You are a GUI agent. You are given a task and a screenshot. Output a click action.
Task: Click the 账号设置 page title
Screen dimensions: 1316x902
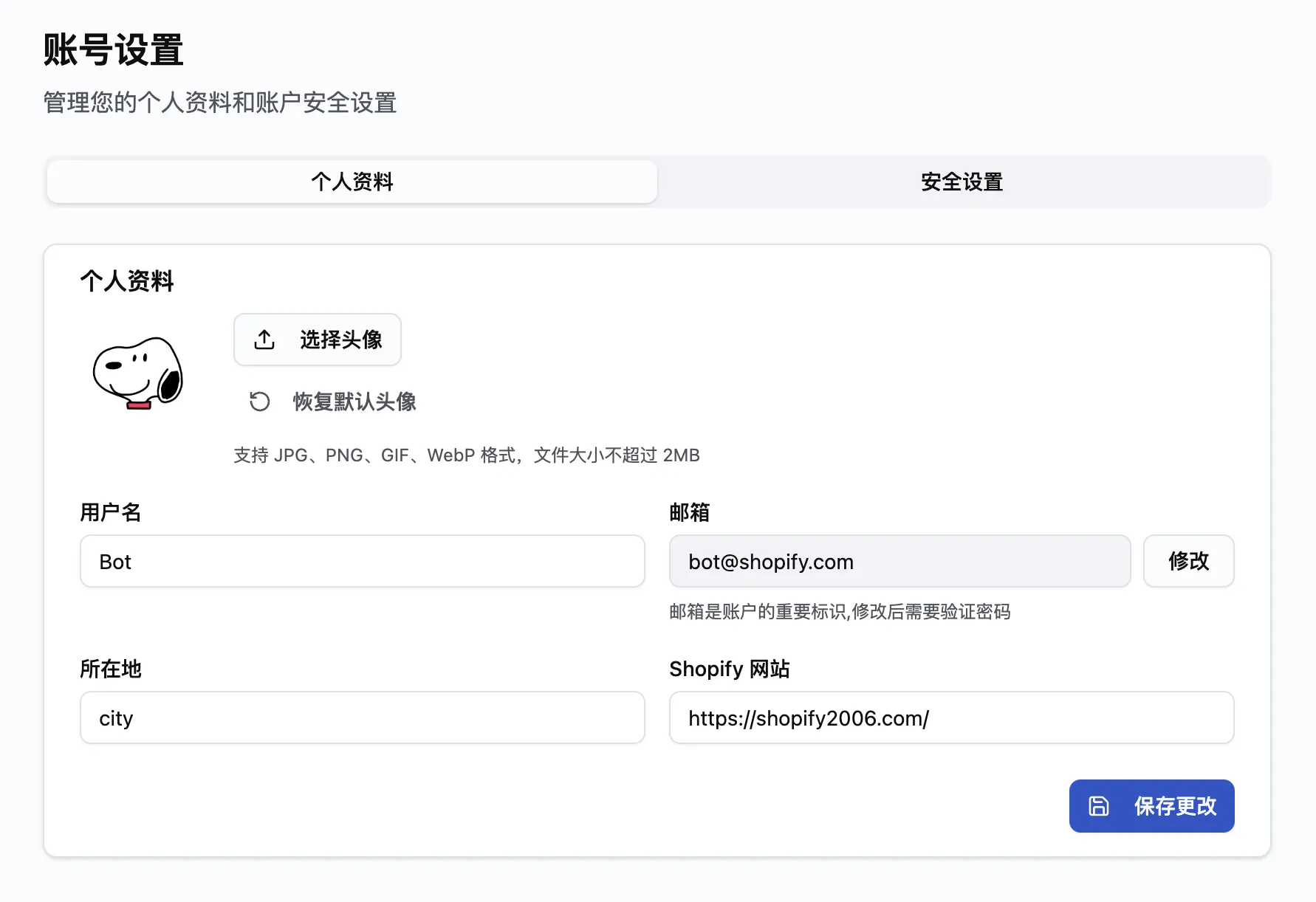(x=113, y=49)
